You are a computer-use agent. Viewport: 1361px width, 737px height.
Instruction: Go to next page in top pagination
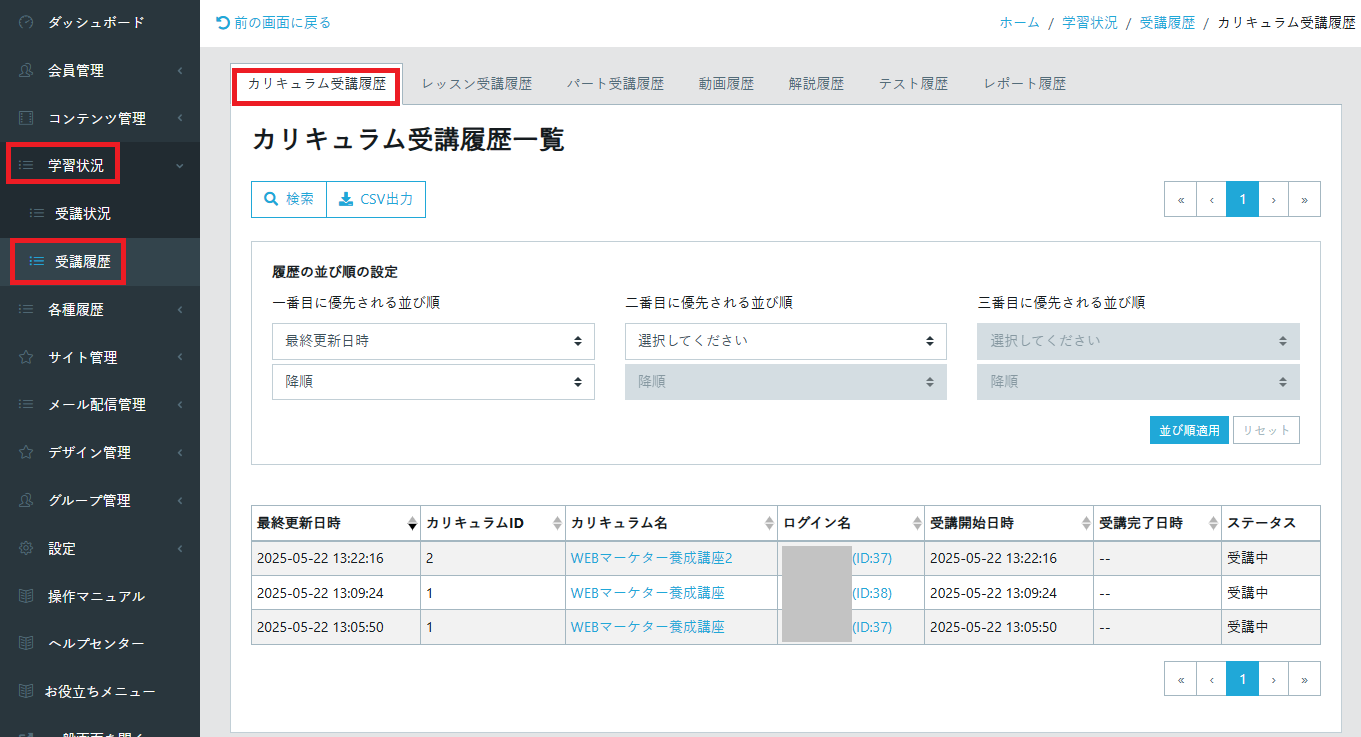click(x=1273, y=199)
